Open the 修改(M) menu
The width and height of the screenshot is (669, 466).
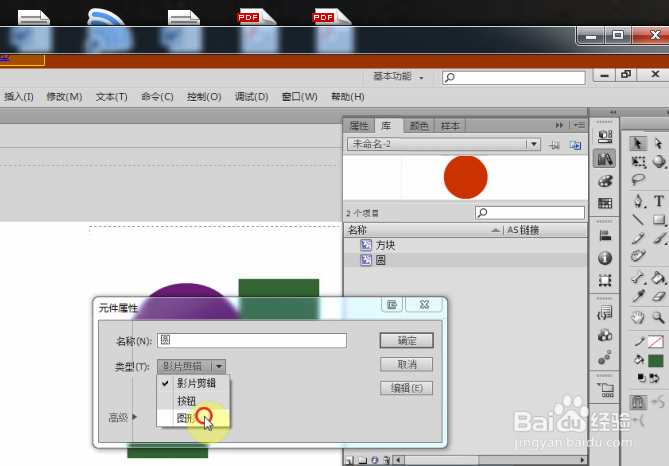pos(64,97)
